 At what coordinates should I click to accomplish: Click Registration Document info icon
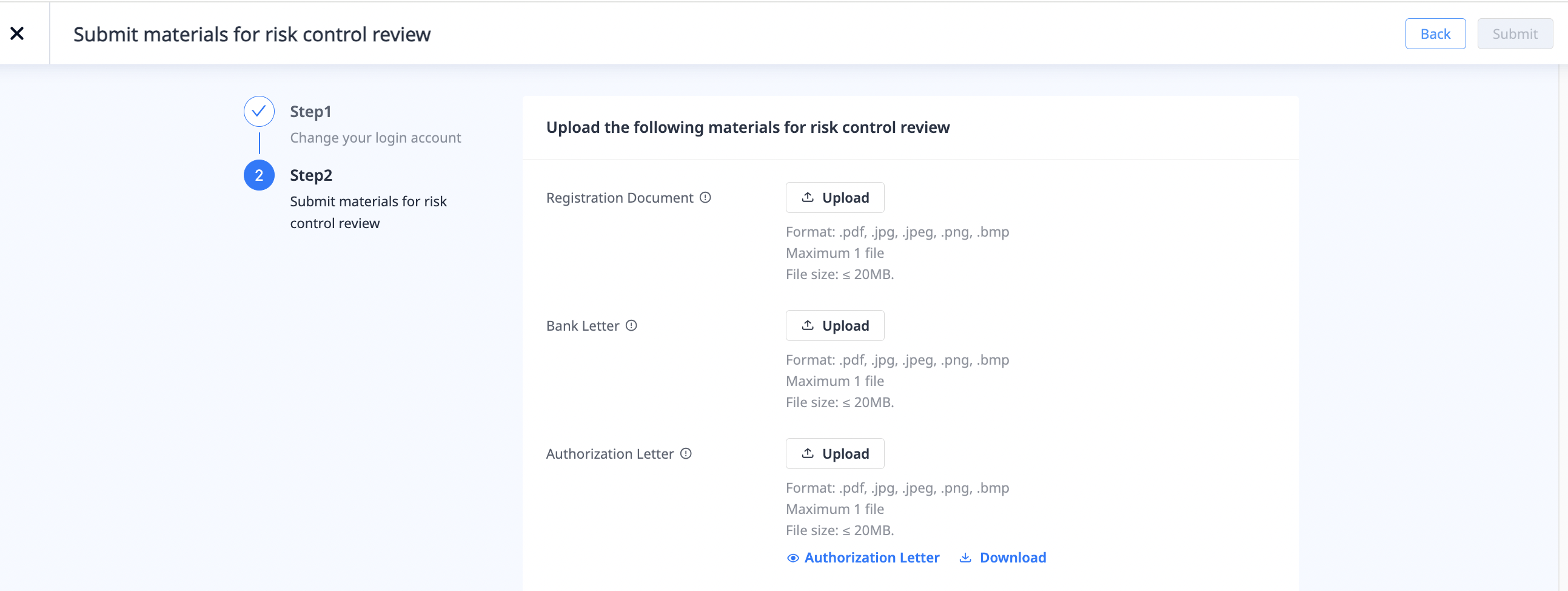(x=705, y=197)
